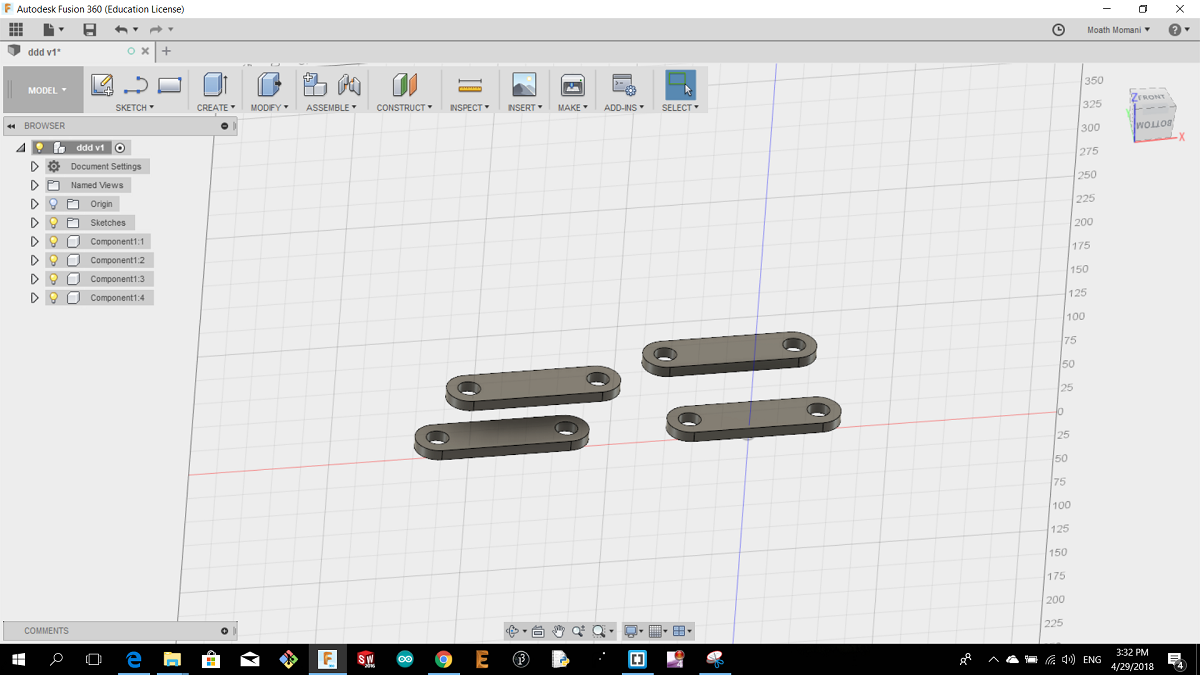Open the ASSEMBLE menu
This screenshot has height=675, width=1200.
[x=331, y=107]
